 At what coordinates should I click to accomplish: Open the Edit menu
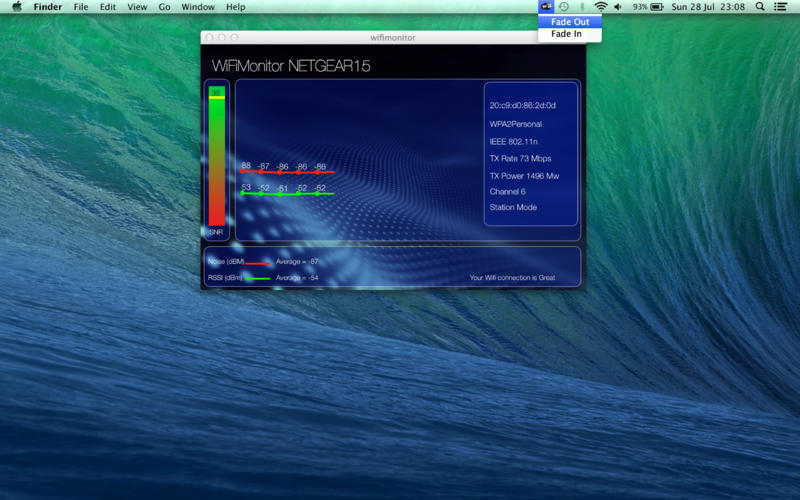tap(108, 7)
